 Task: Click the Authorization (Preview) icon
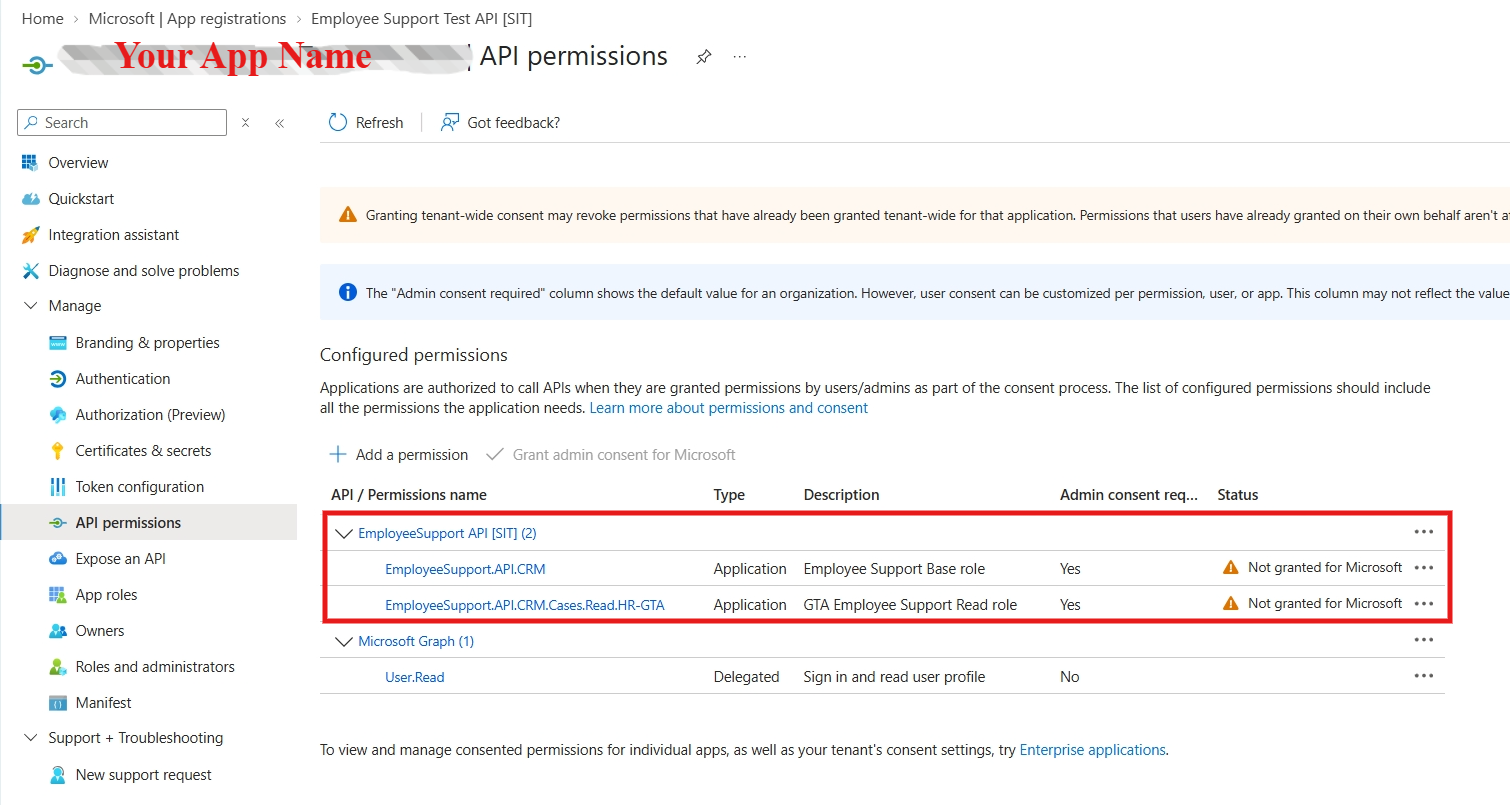[57, 415]
